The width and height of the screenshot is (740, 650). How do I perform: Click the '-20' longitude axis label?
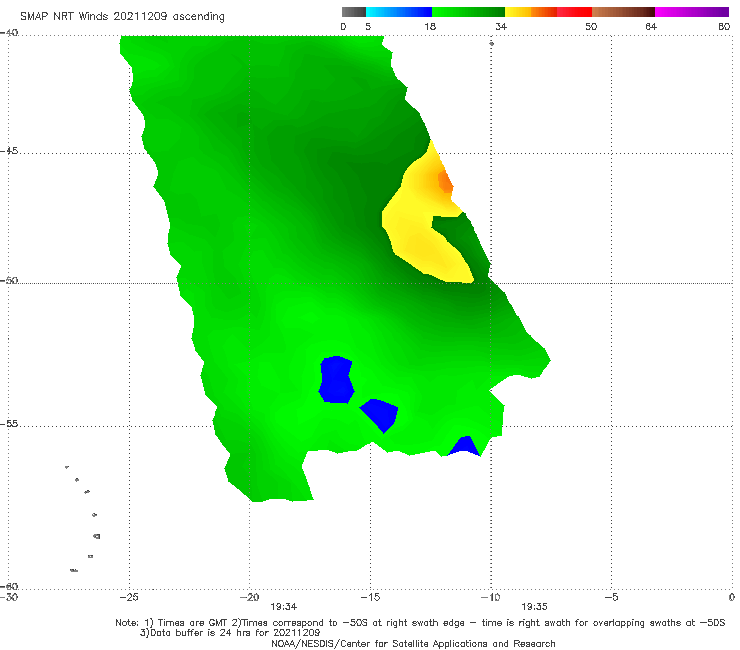249,597
